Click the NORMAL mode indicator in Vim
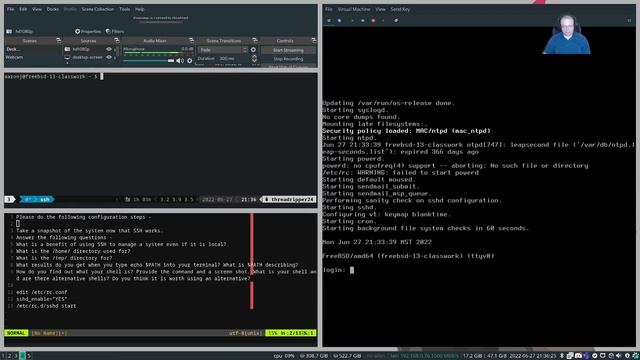Screen dimensions: 640x360 tap(16, 333)
